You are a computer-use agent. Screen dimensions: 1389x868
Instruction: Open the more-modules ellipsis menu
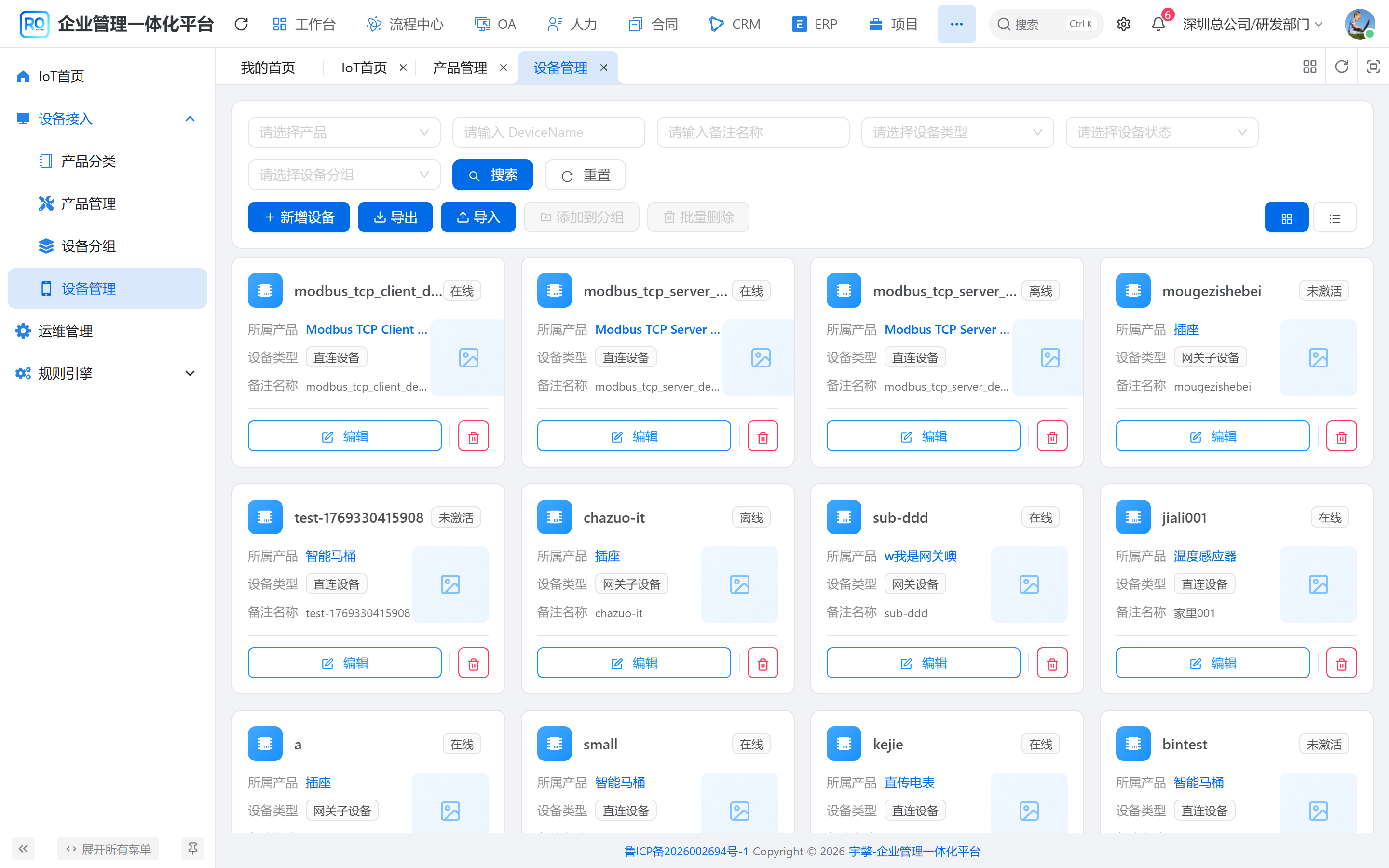coord(956,24)
